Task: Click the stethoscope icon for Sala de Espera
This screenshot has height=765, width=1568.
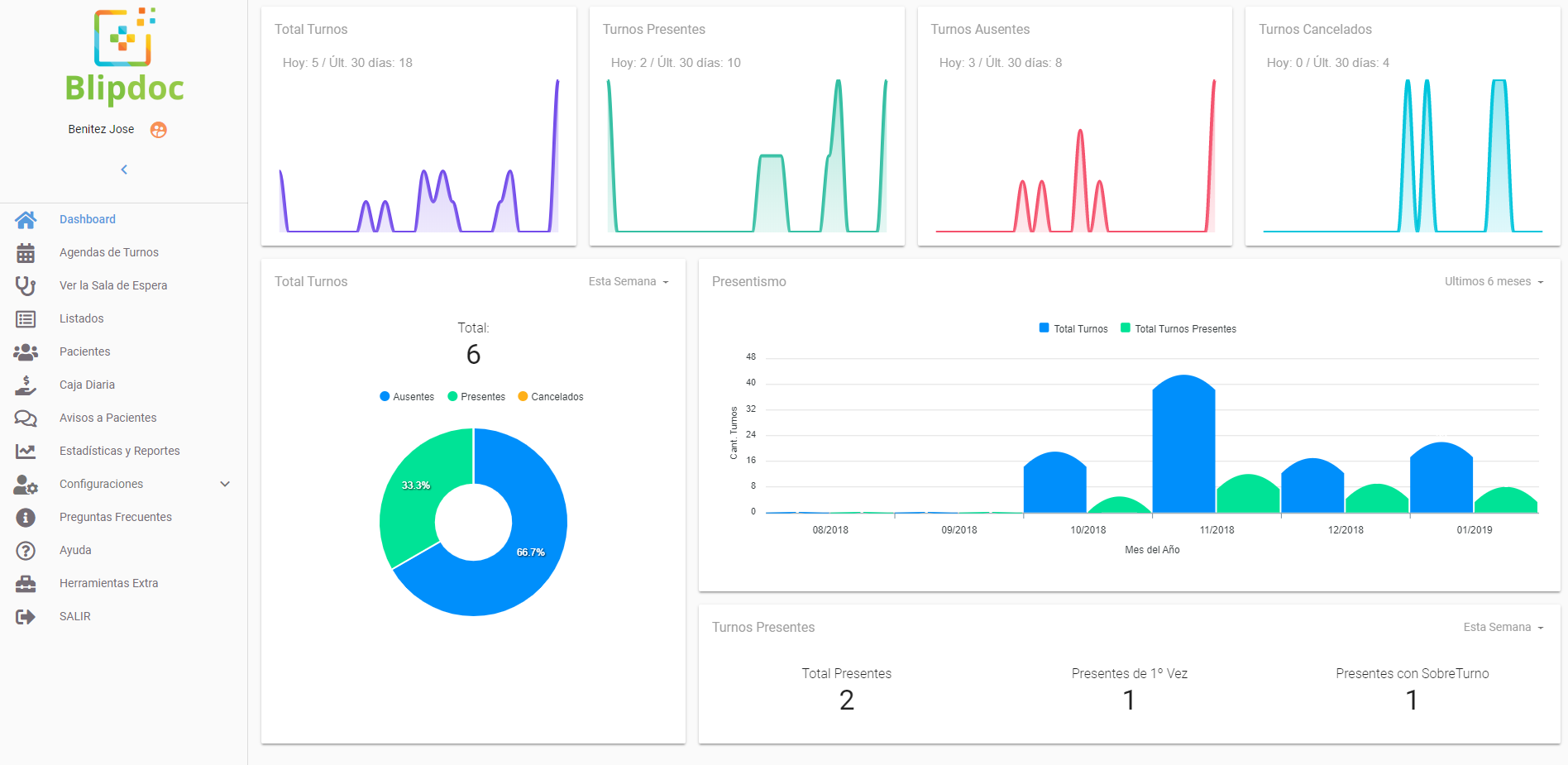Action: [26, 285]
